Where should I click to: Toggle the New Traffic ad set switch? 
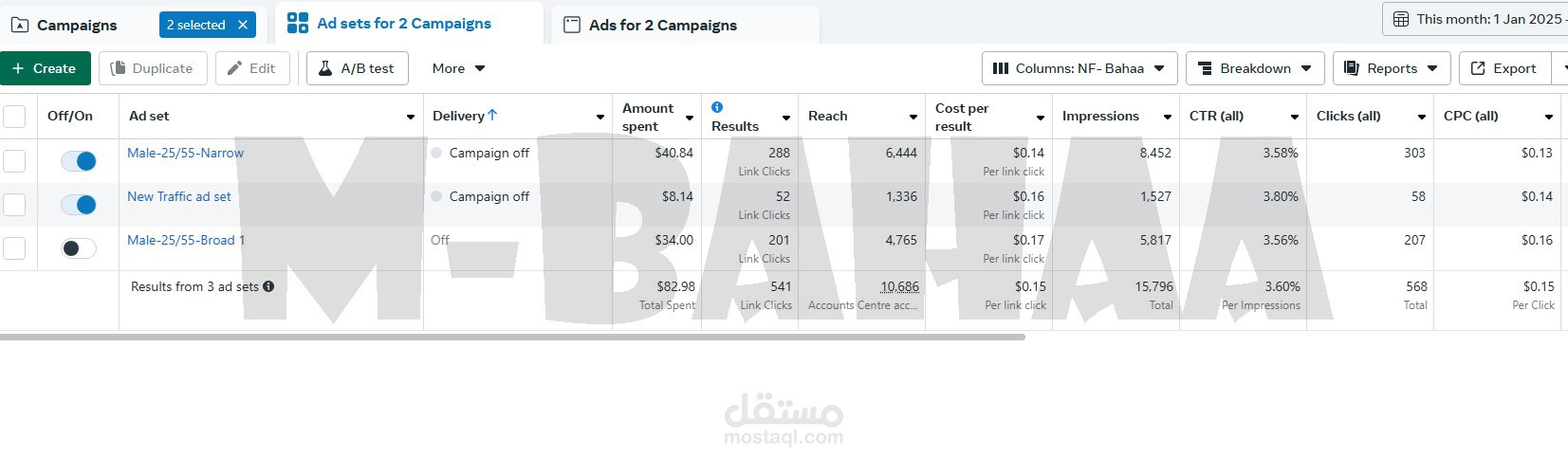click(79, 205)
